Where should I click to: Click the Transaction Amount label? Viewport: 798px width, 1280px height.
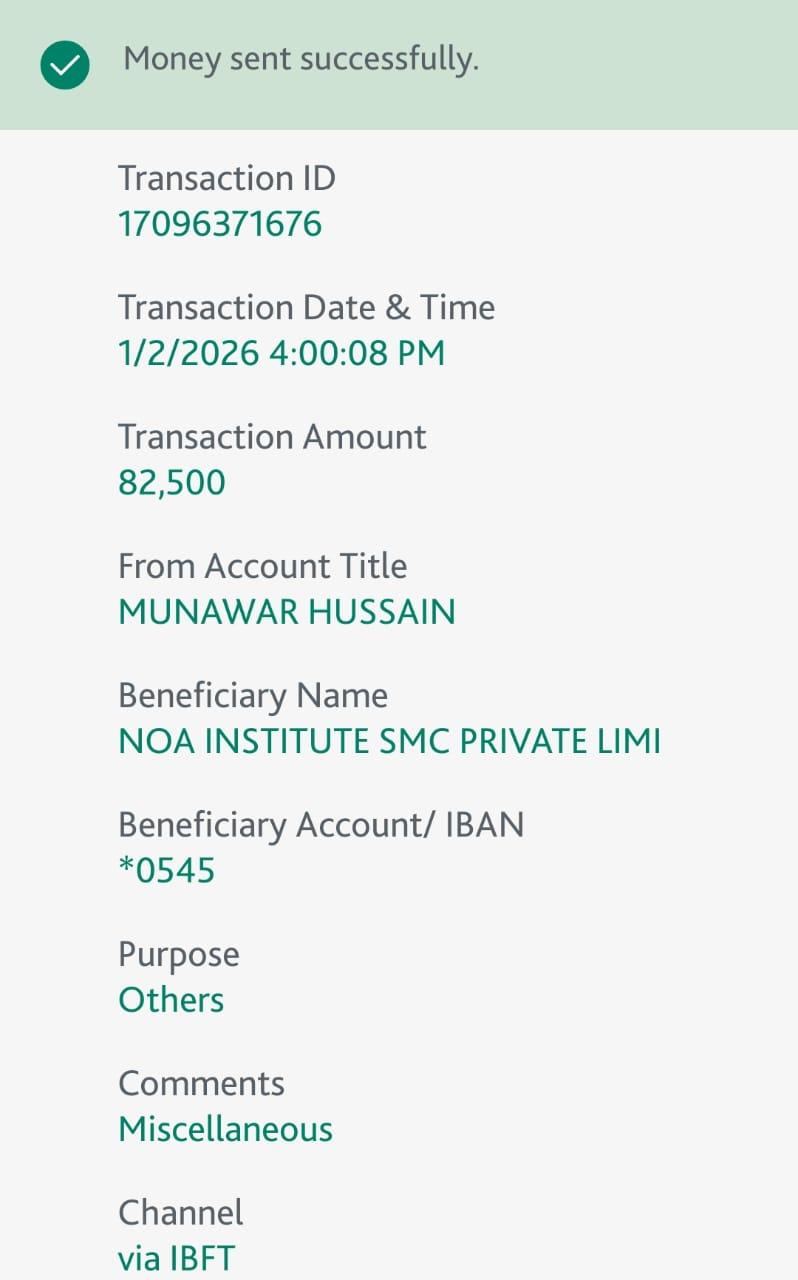(x=272, y=437)
